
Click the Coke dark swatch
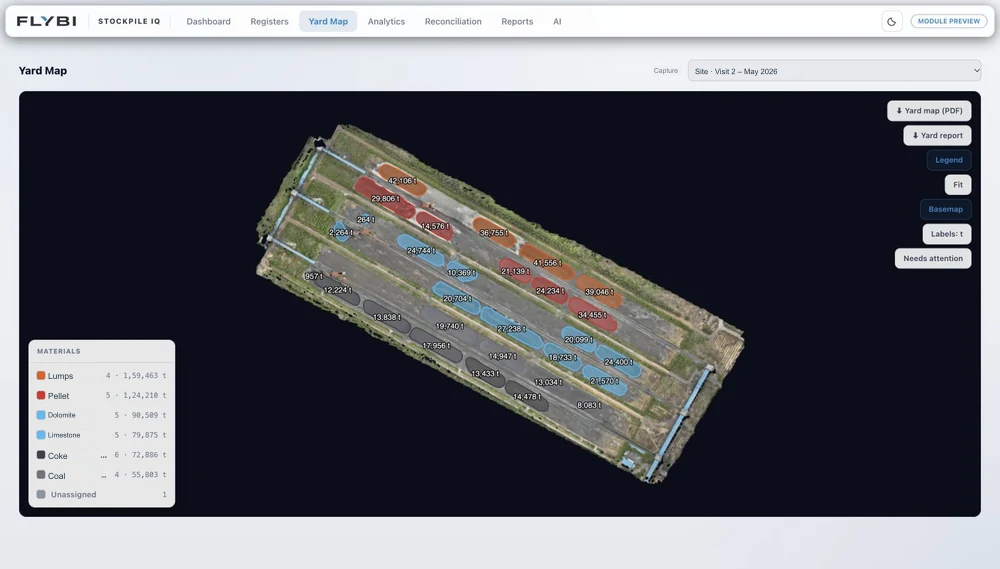pos(41,455)
